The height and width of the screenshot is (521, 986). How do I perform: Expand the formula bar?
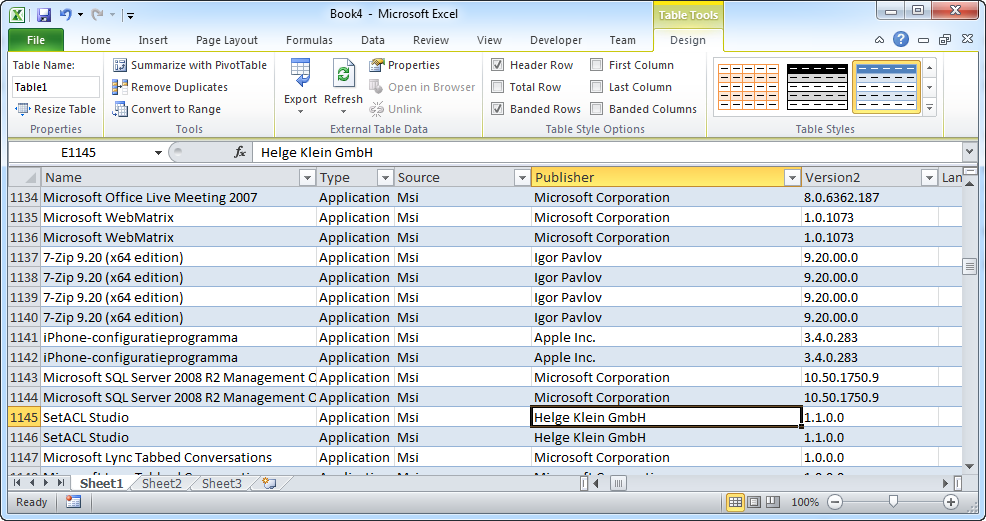pos(970,151)
